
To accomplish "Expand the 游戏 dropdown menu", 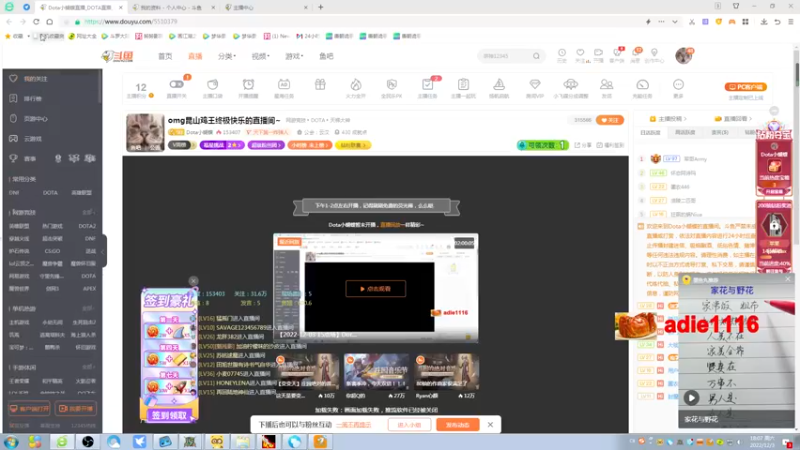I will [x=294, y=56].
